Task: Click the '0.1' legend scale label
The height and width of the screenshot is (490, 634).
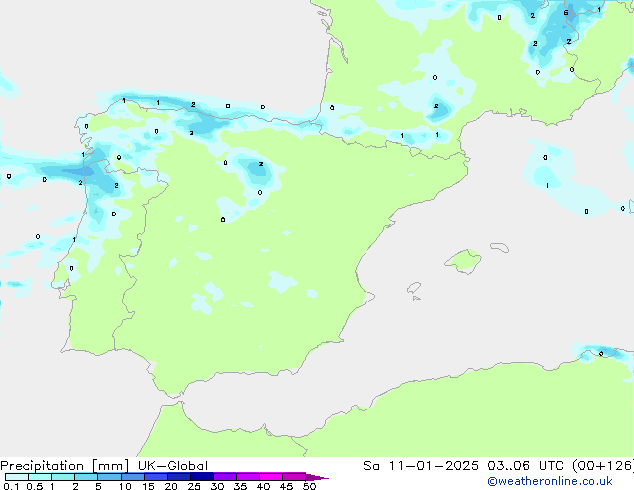Action: point(11,486)
